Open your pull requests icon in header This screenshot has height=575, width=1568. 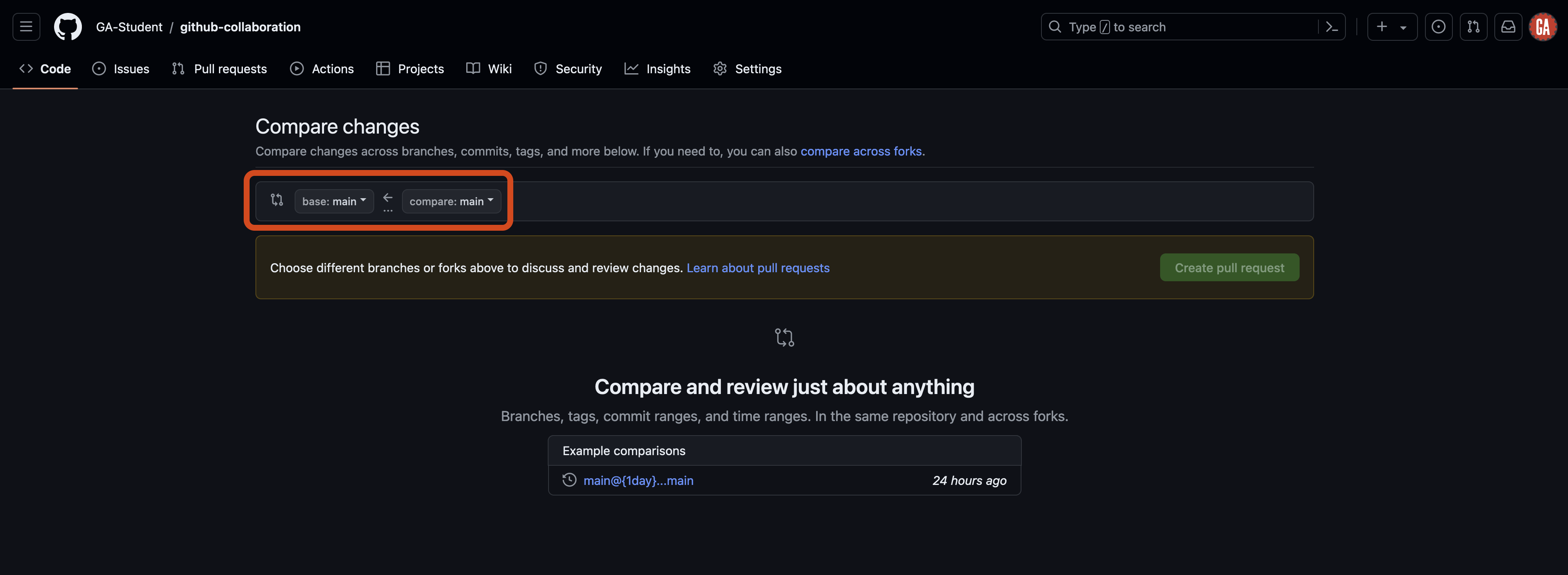1474,26
